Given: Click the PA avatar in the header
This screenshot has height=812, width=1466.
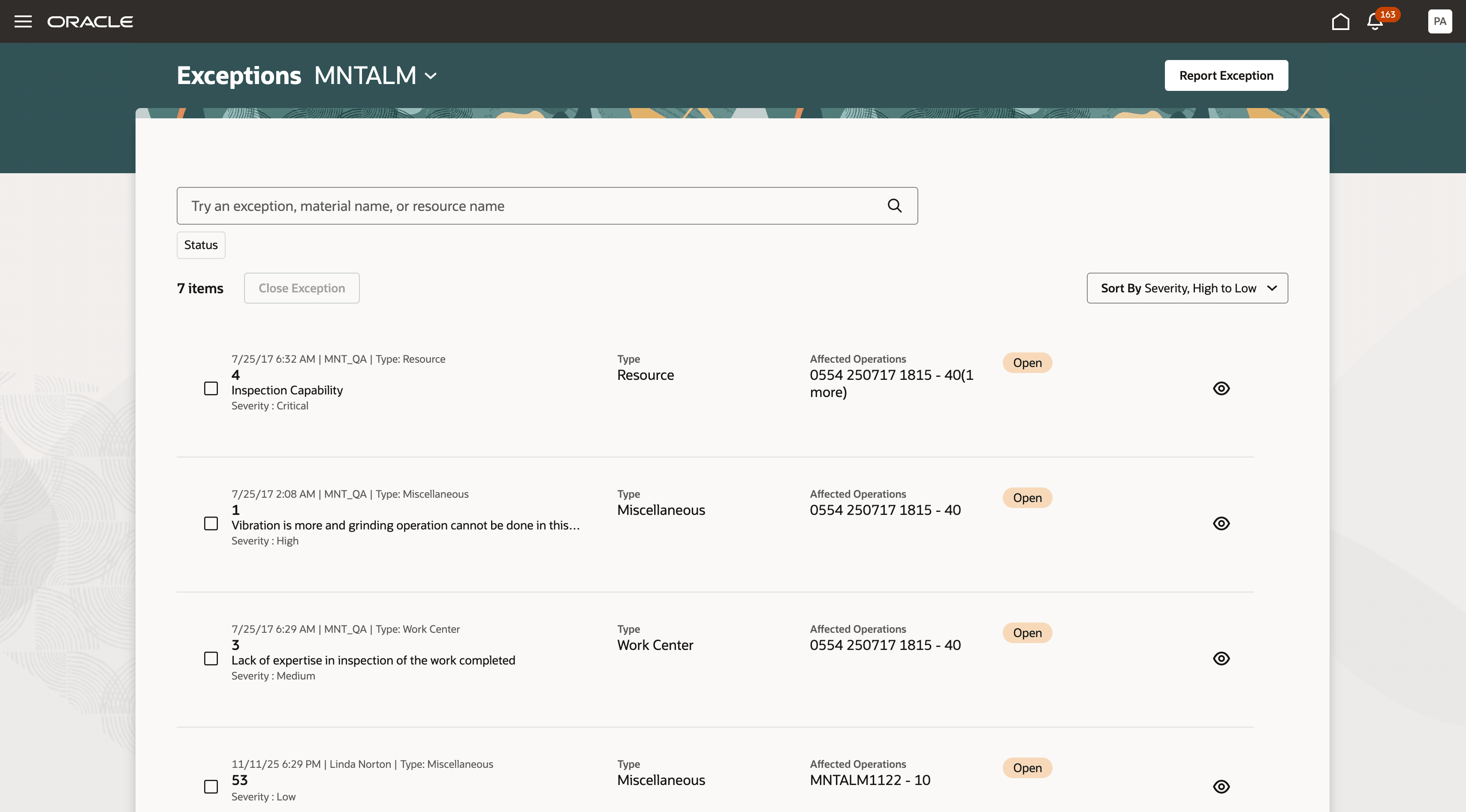Looking at the screenshot, I should pos(1439,21).
